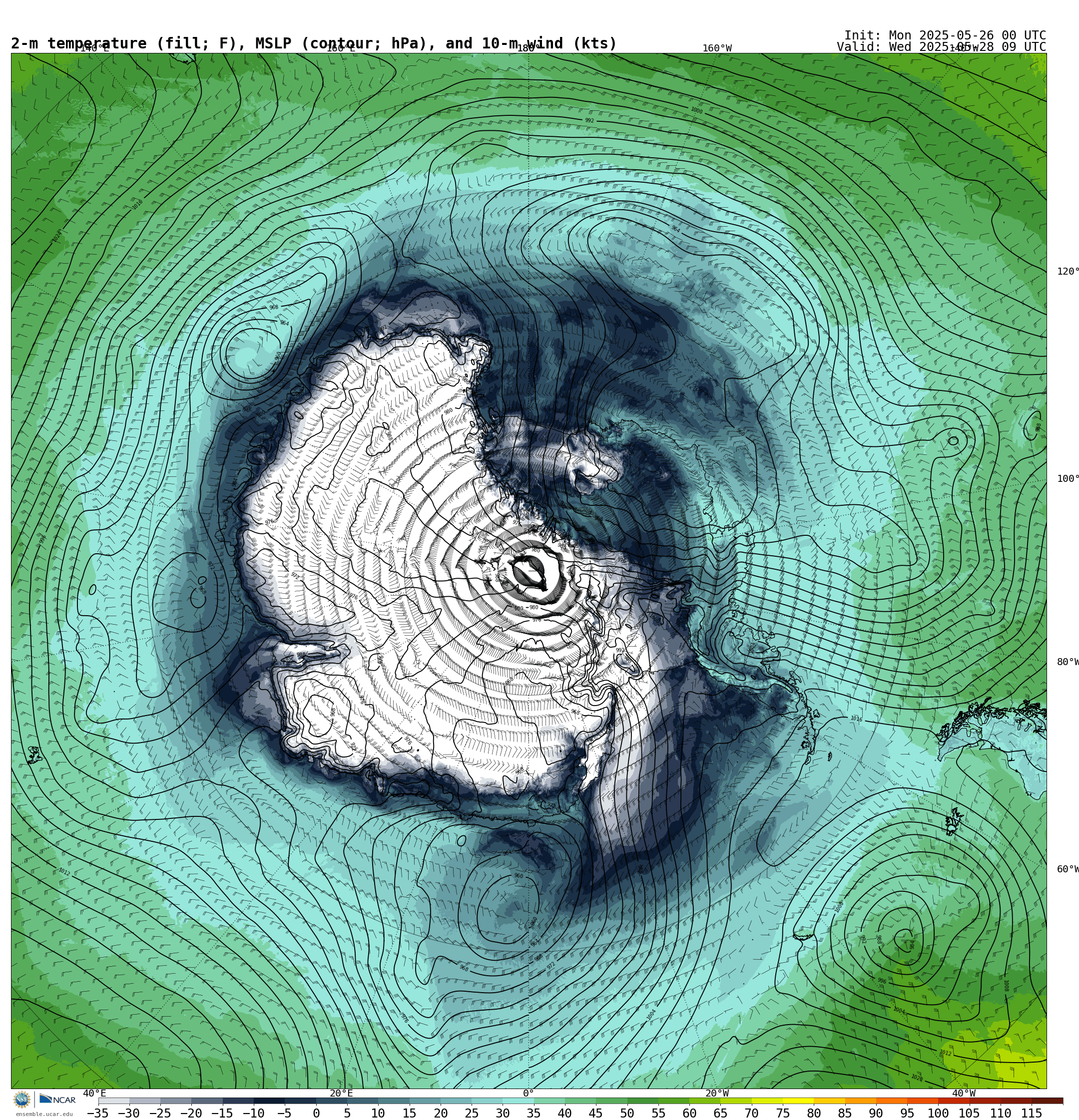This screenshot has width=1079, height=1120.
Task: Click the colorbar tick label 100
Action: [x=938, y=1113]
